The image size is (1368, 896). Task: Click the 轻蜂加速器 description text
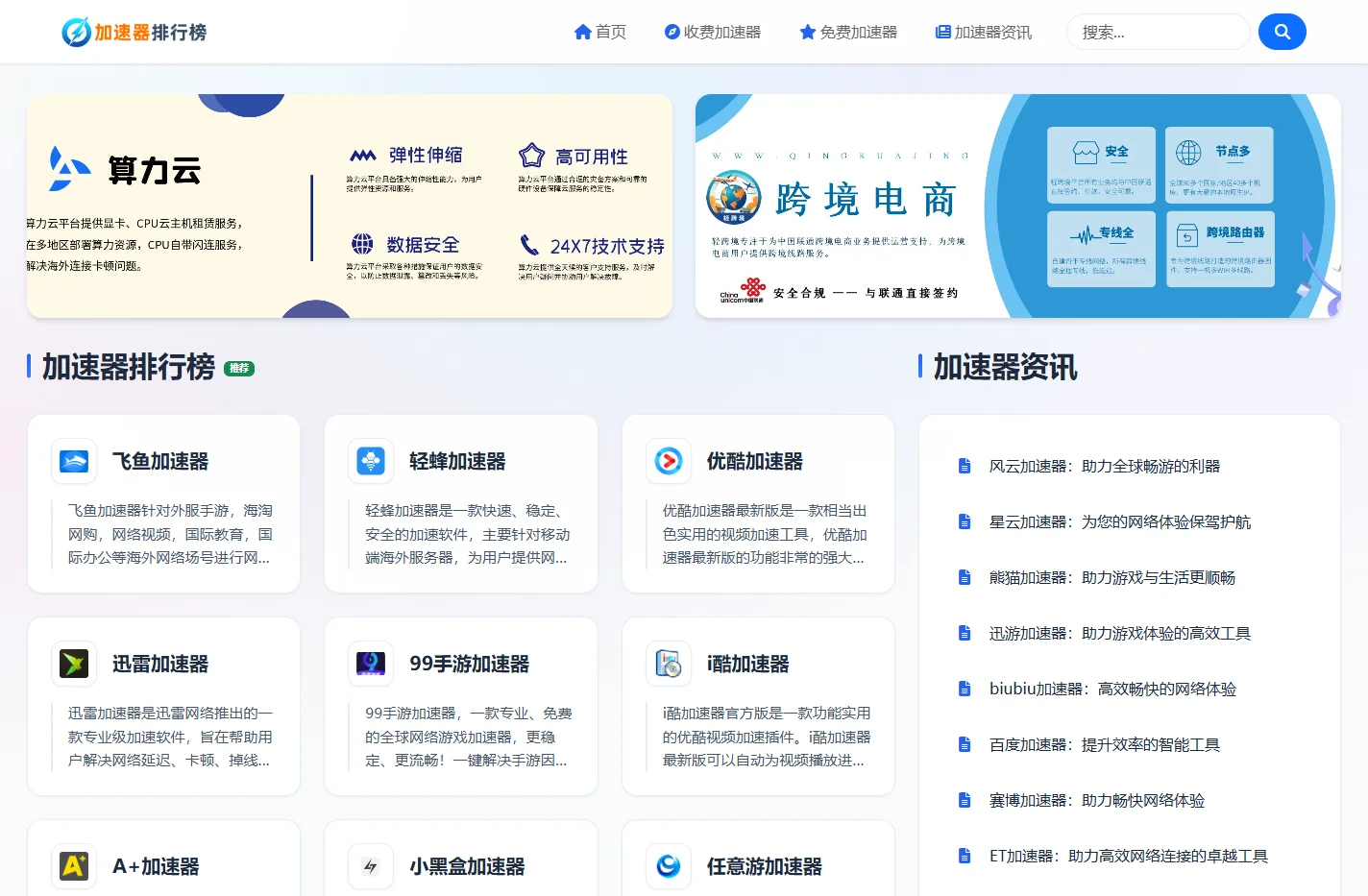point(468,534)
